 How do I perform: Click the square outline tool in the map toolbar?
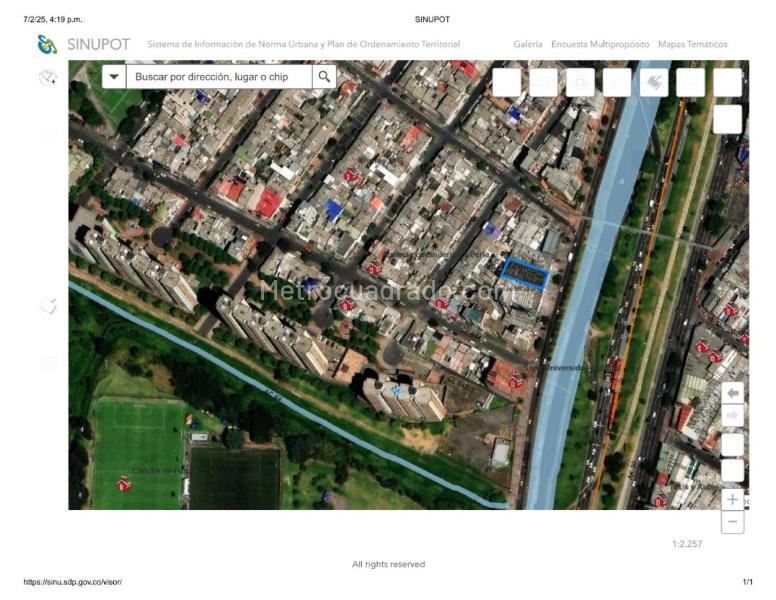(x=581, y=82)
